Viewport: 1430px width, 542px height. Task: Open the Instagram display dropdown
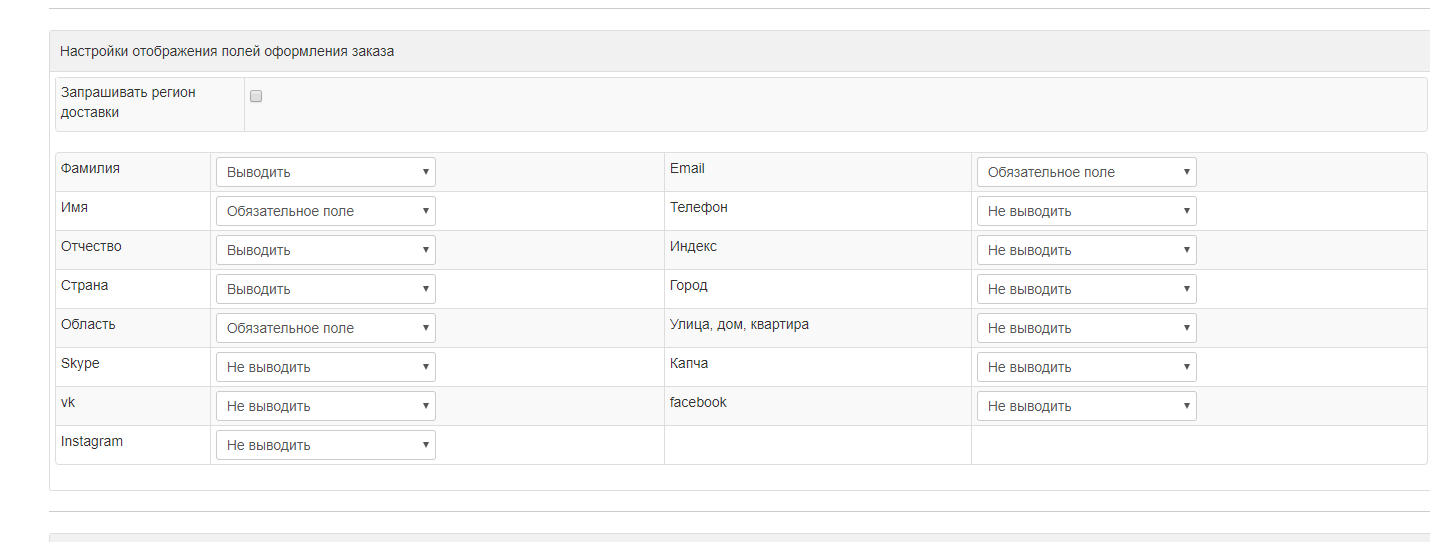(326, 445)
